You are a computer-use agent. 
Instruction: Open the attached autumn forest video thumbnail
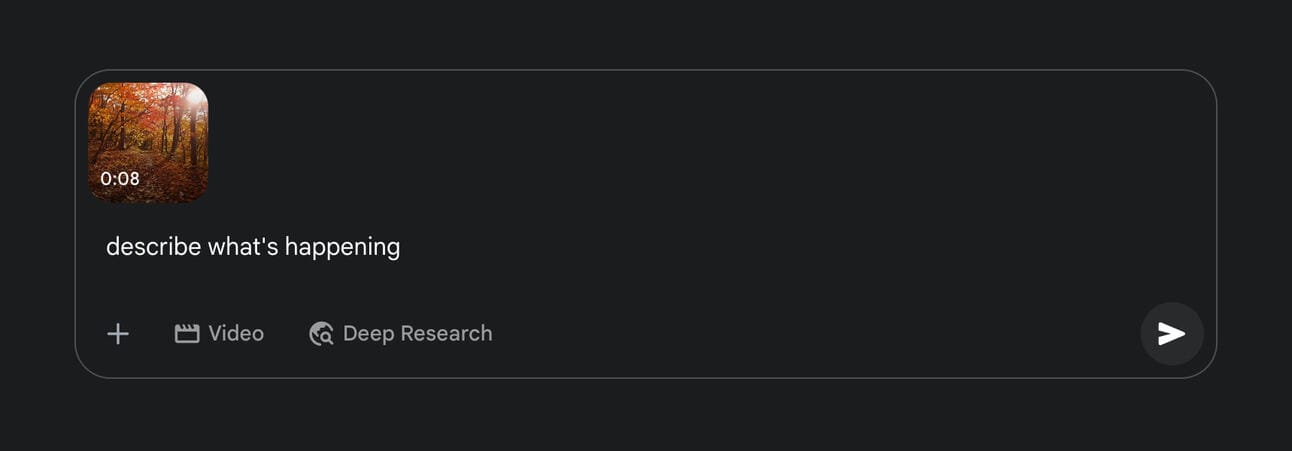point(148,142)
